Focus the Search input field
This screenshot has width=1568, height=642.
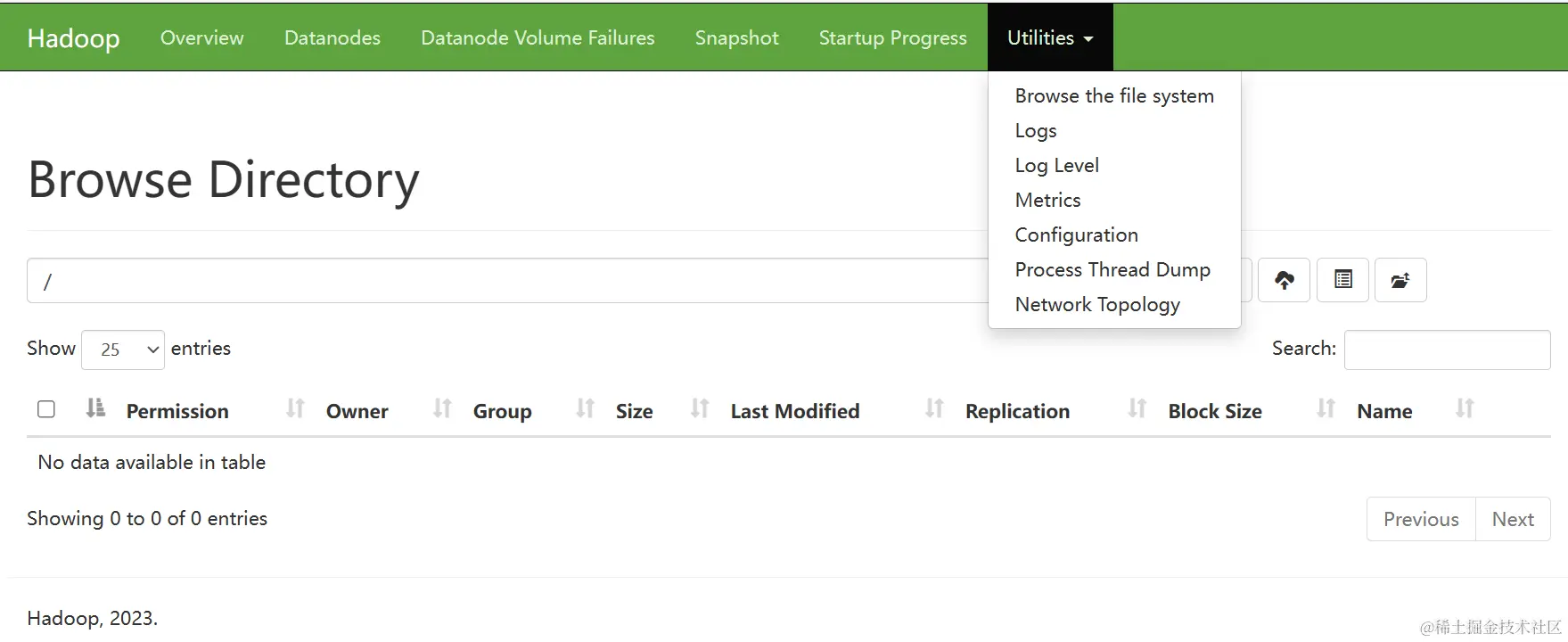(x=1447, y=350)
